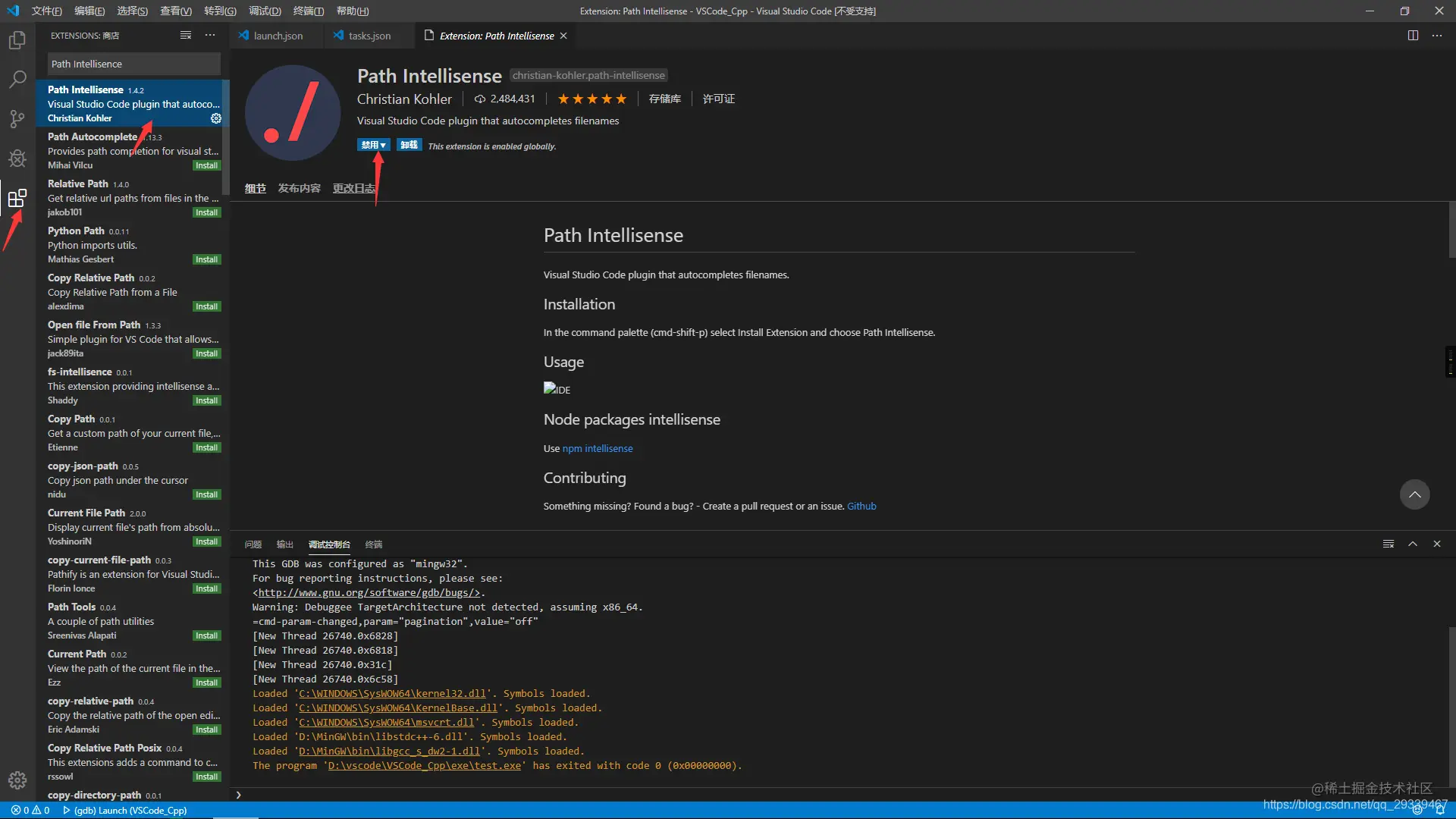This screenshot has height=819, width=1456.
Task: Open the 帮助(H) menu
Action: 353,11
